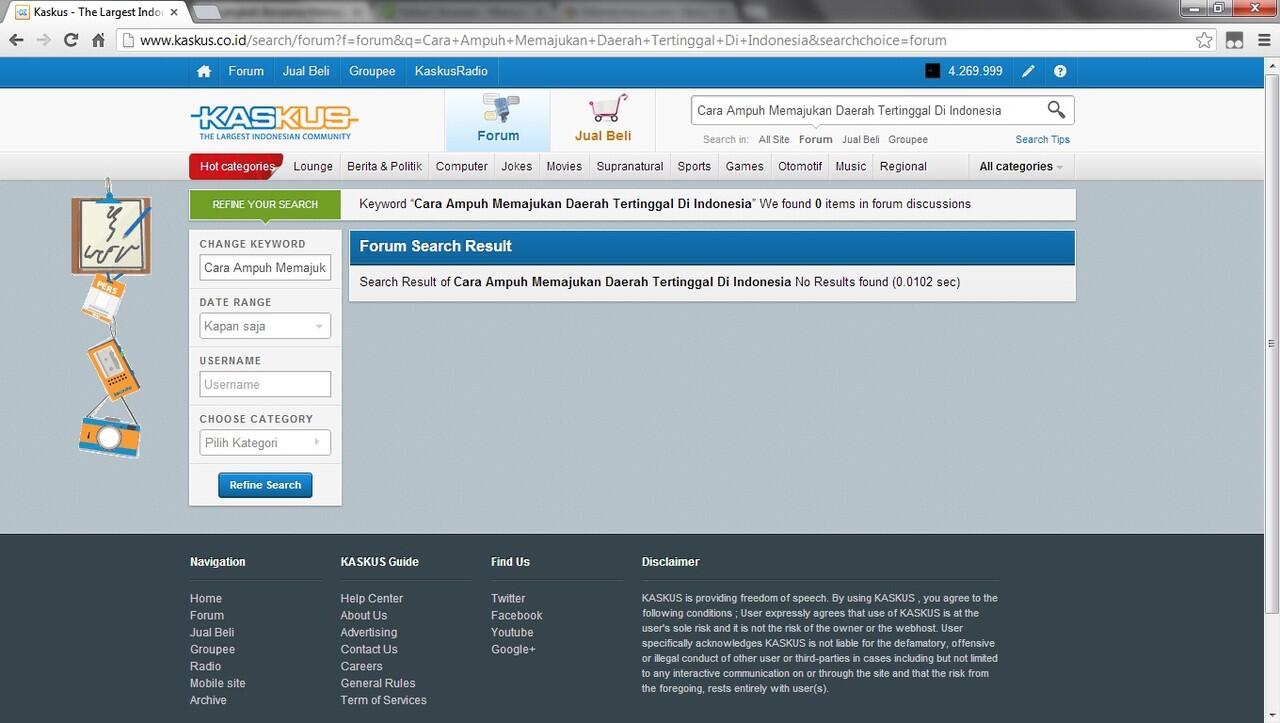This screenshot has width=1280, height=723.
Task: Click the browser home button
Action: (x=98, y=40)
